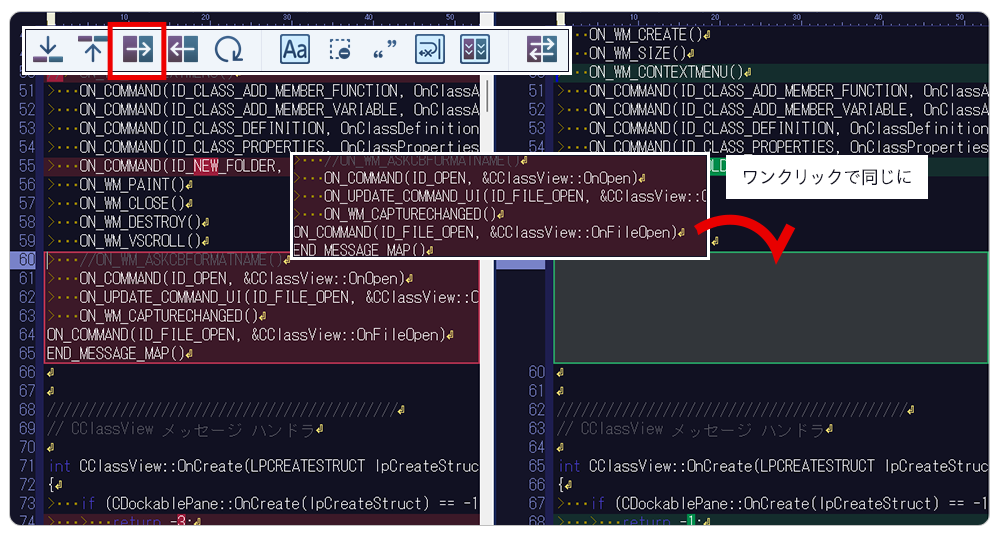
Task: Toggle the dotted-box minus icon in toolbar
Action: pos(340,50)
